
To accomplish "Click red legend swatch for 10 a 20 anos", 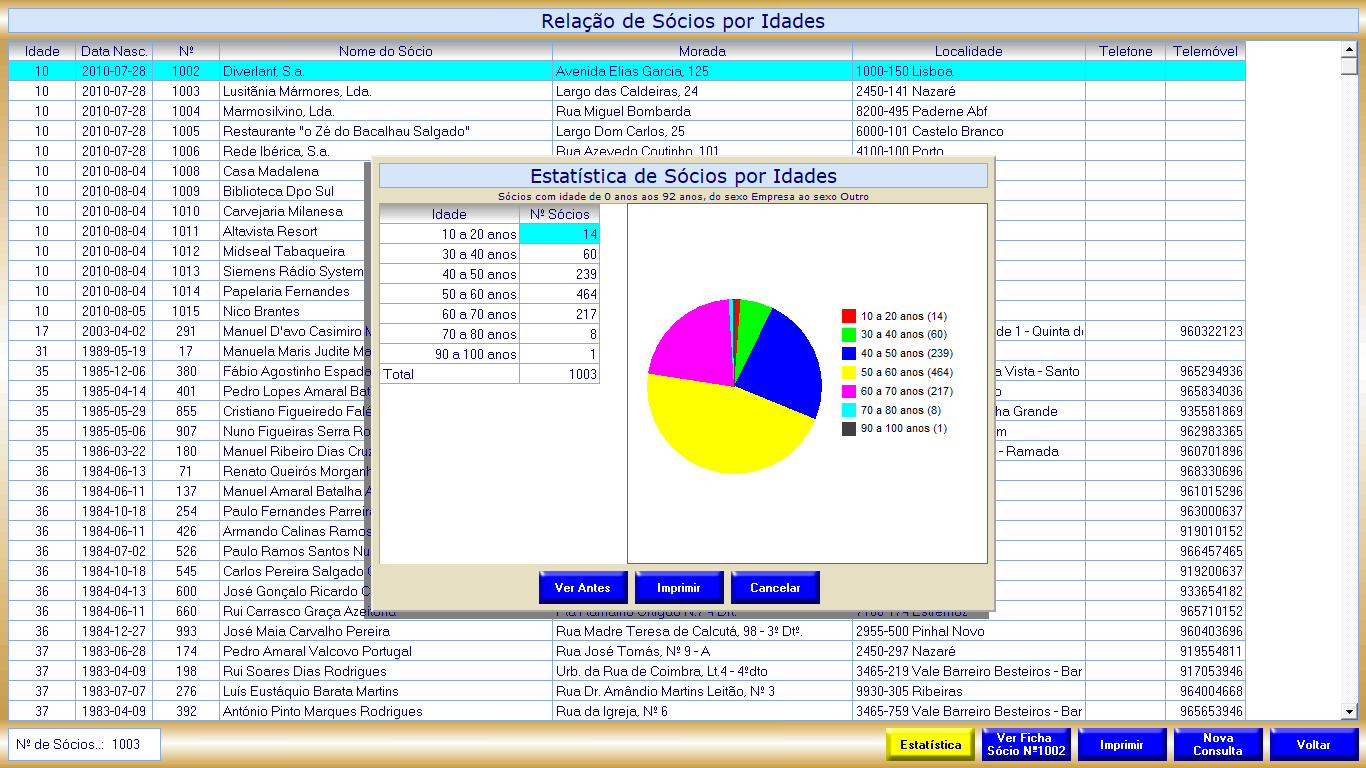I will [x=849, y=316].
